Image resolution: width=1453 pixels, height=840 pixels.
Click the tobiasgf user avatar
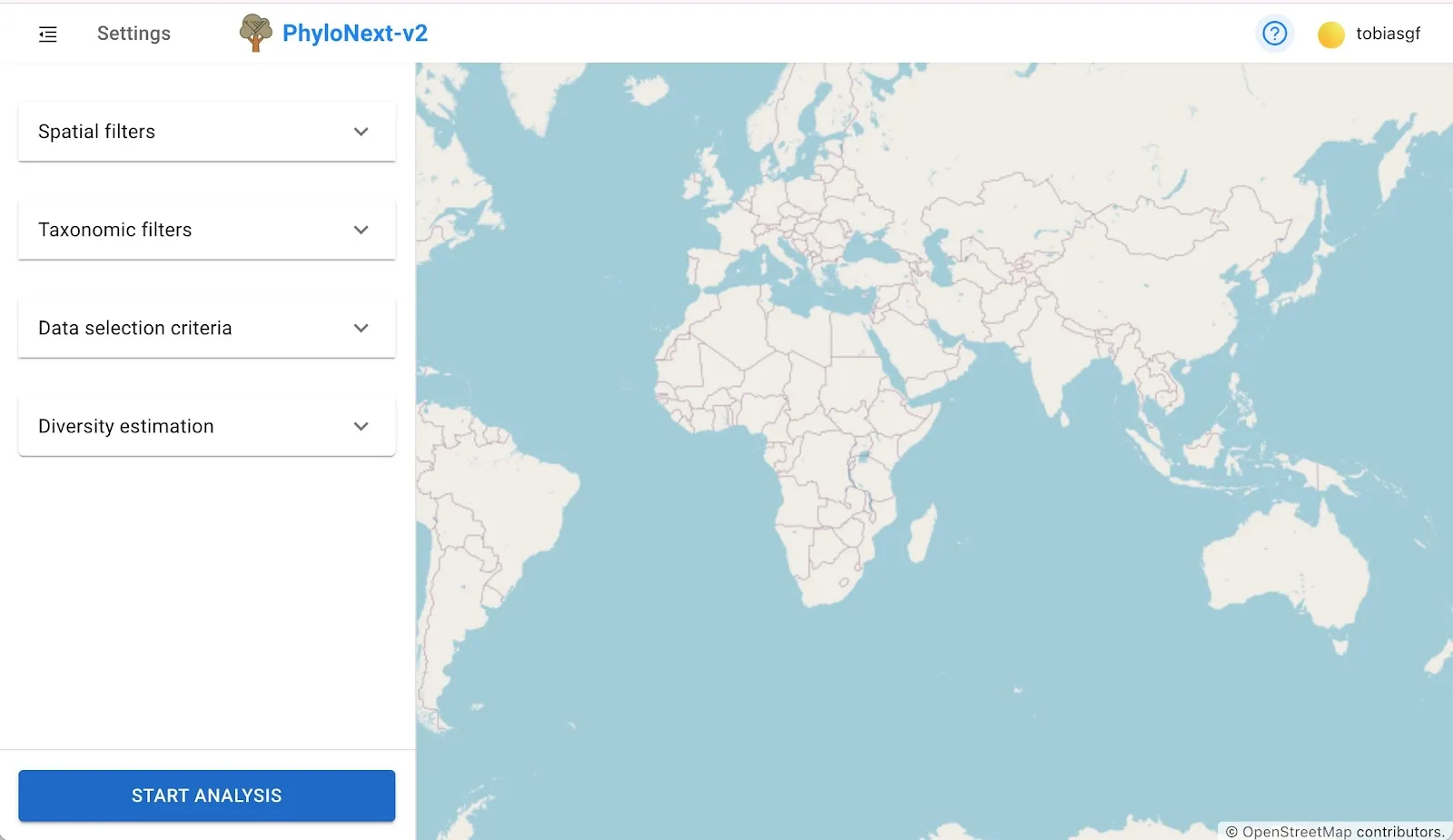click(x=1330, y=35)
